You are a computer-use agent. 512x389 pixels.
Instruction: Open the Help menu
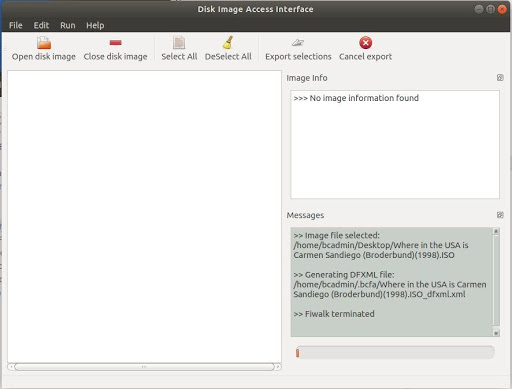(x=95, y=25)
